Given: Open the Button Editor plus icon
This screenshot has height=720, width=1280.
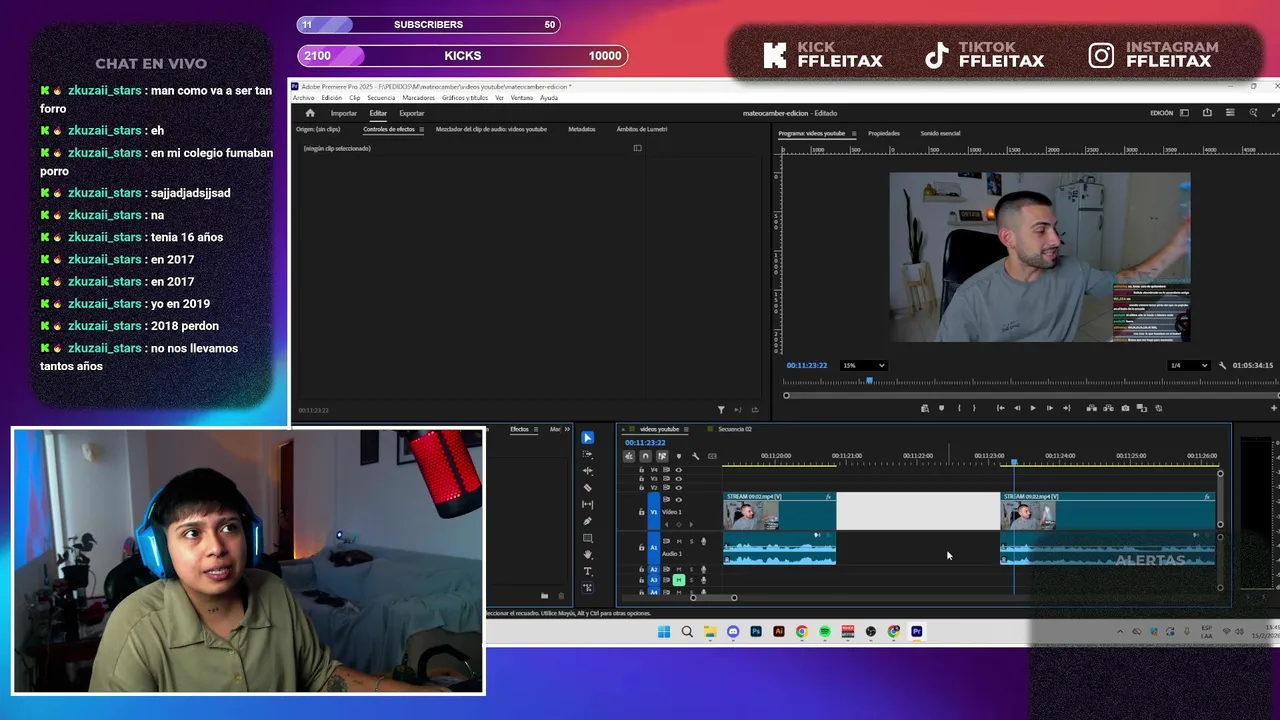Looking at the screenshot, I should (1273, 408).
